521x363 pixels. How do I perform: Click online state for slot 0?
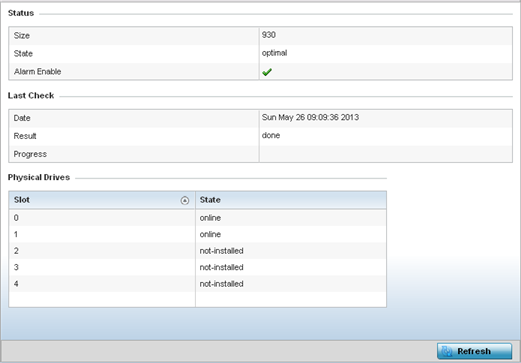pyautogui.click(x=210, y=218)
